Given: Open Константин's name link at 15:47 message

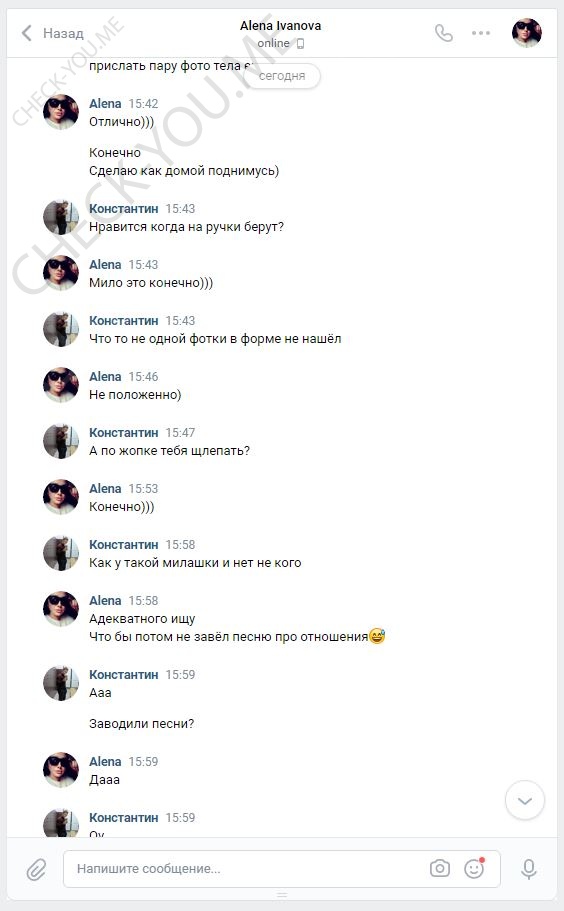Looking at the screenshot, I should click(124, 432).
